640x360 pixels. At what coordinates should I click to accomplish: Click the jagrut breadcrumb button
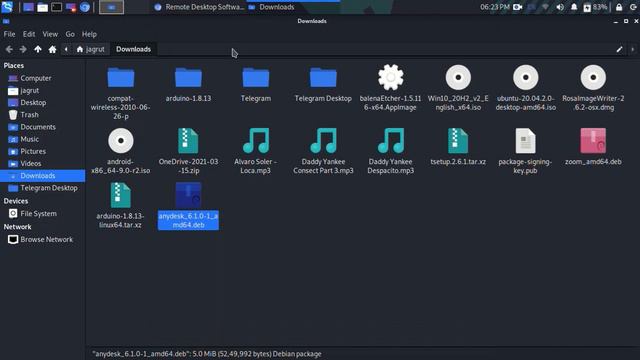[x=91, y=49]
